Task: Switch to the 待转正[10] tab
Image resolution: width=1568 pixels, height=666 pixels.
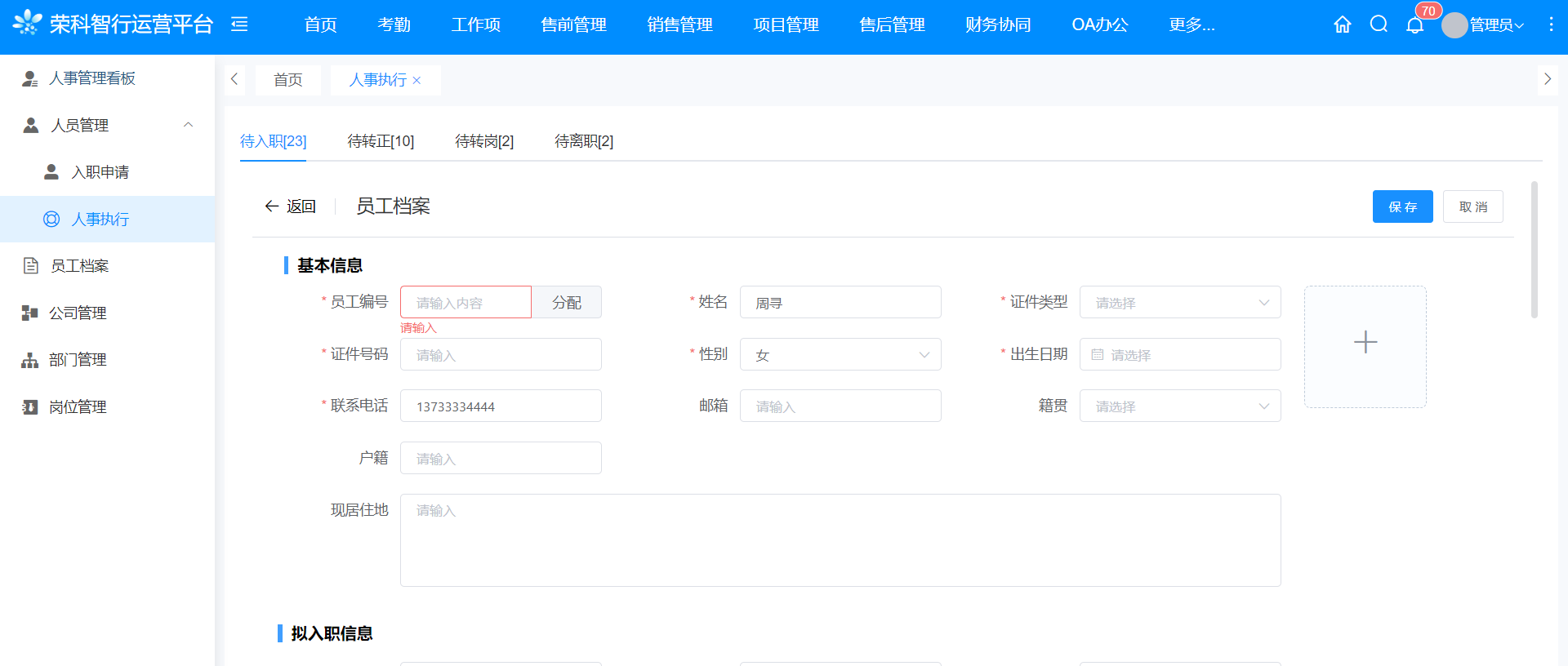Action: click(x=381, y=141)
